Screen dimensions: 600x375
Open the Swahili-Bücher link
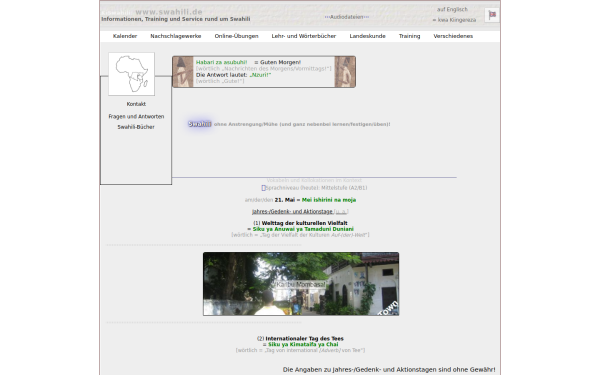136,127
